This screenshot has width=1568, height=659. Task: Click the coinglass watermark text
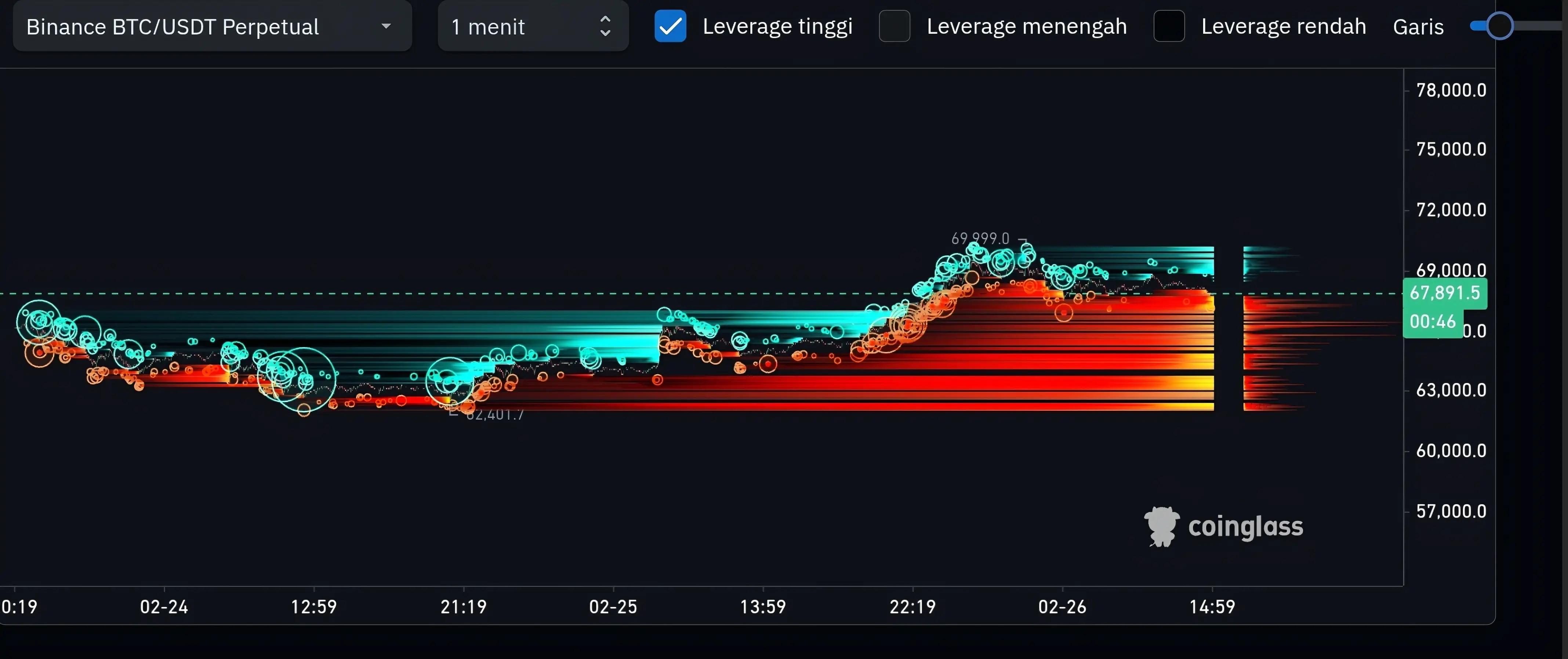[x=1245, y=527]
